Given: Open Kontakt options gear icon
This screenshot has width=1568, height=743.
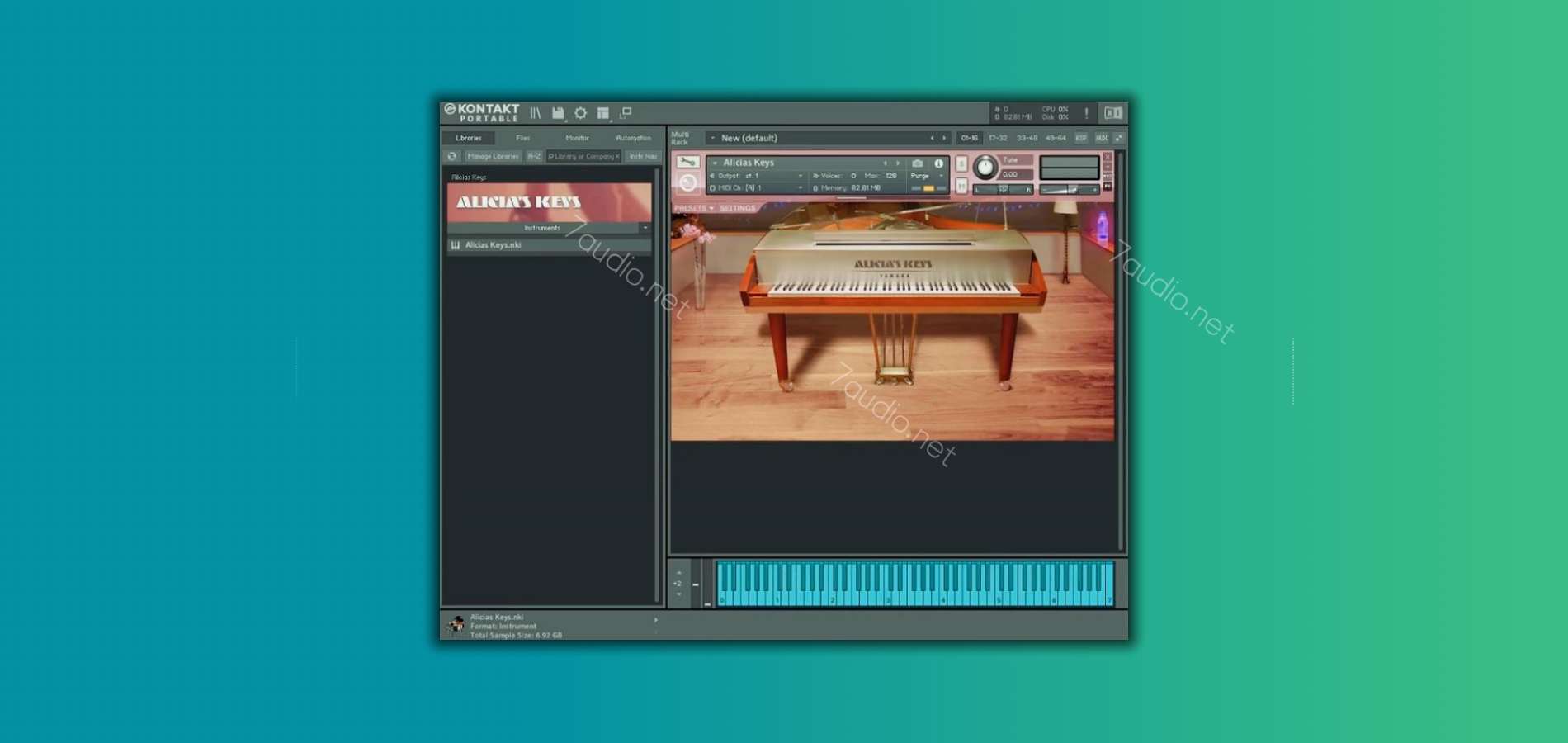Looking at the screenshot, I should pos(580,113).
